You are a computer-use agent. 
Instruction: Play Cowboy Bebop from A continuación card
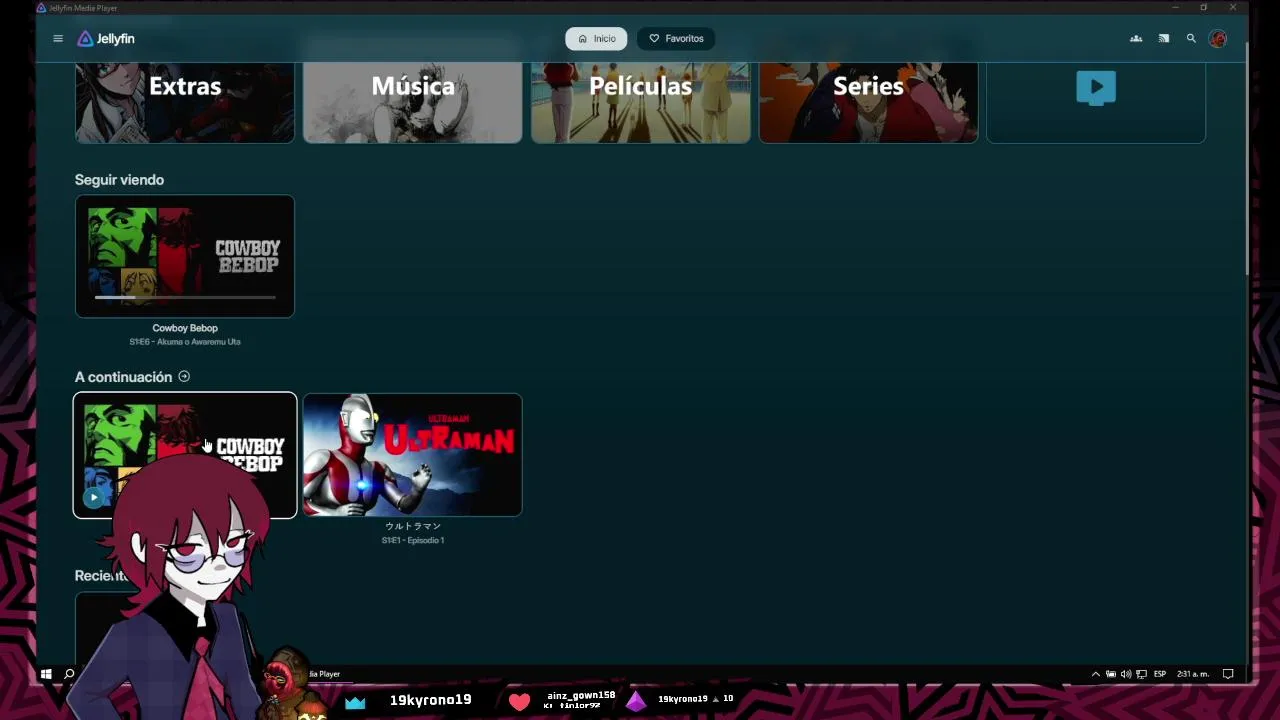point(93,497)
